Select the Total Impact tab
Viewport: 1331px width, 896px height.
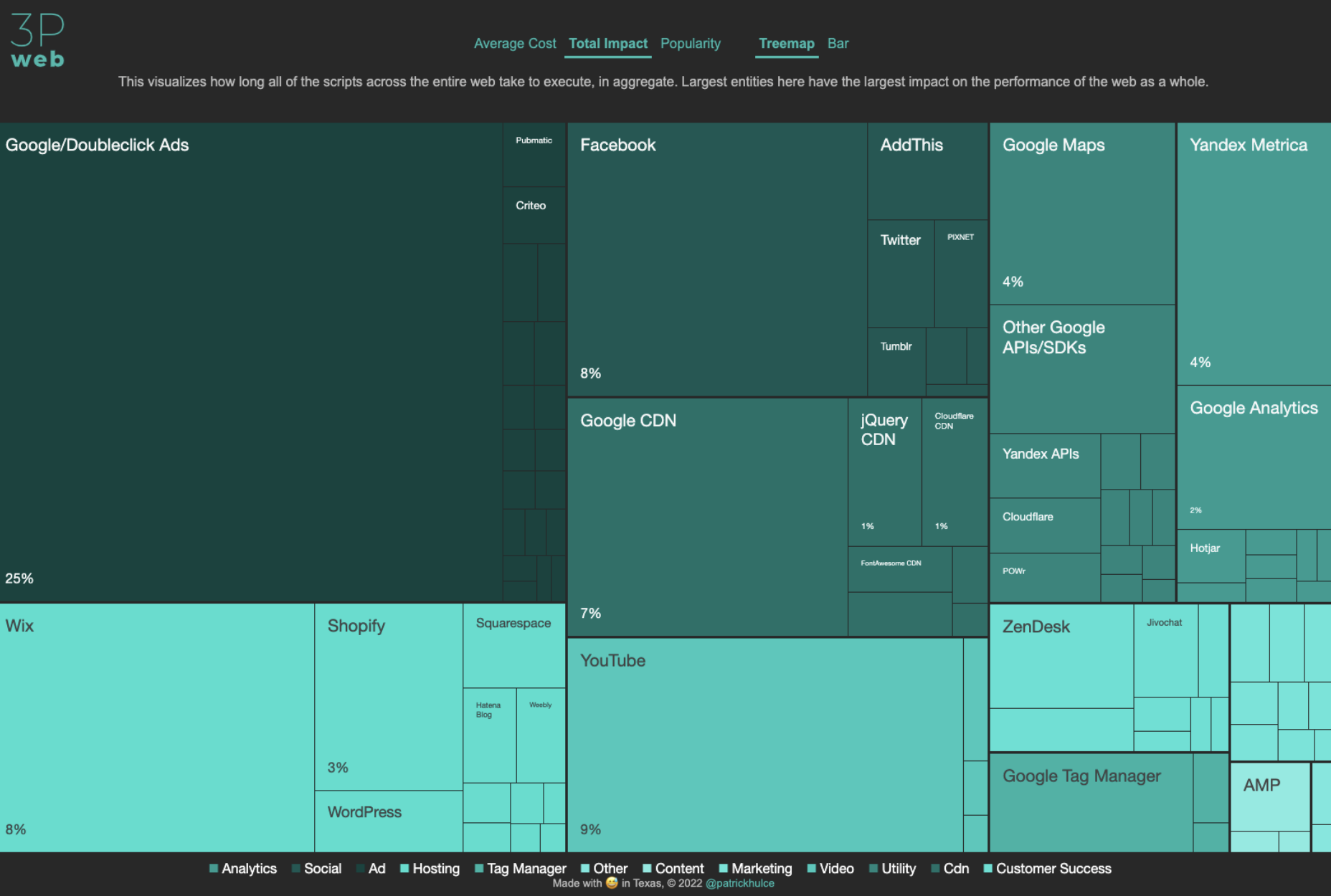(608, 44)
